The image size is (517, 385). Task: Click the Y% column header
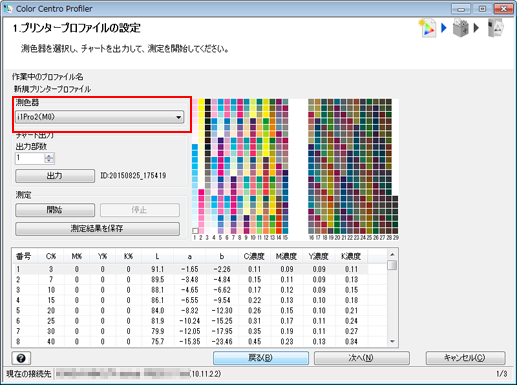point(103,256)
